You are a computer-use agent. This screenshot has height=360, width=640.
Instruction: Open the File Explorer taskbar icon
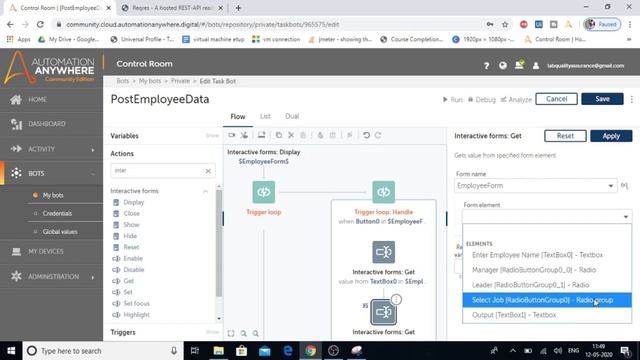[218, 351]
